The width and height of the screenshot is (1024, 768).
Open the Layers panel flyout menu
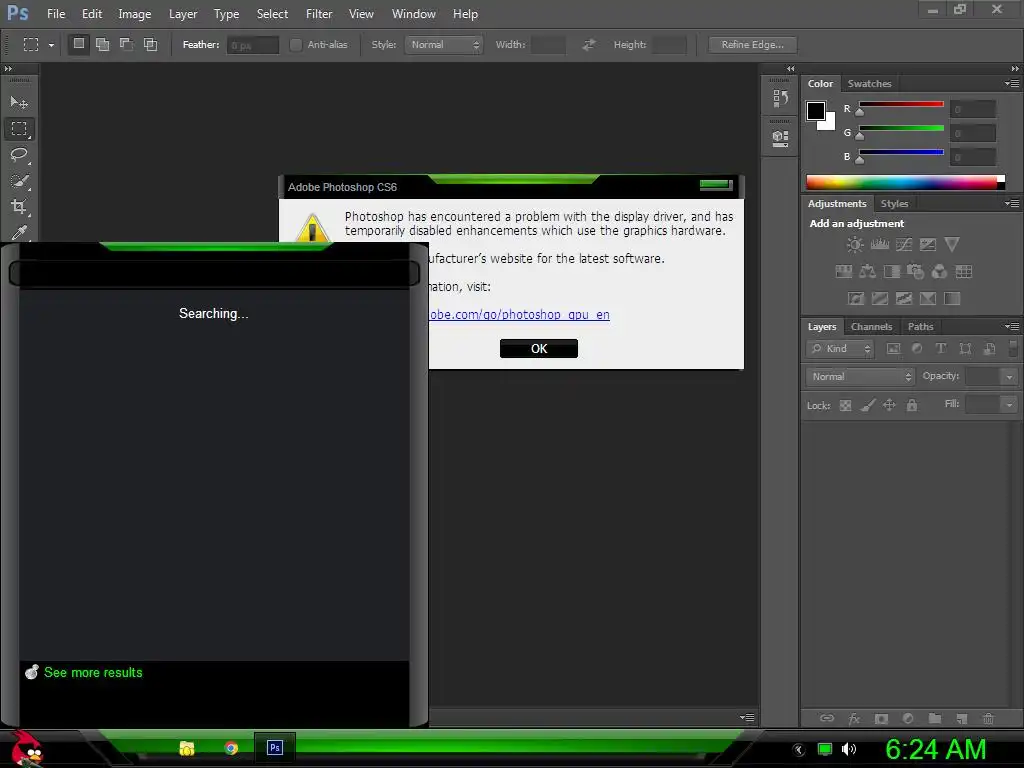click(x=1012, y=327)
